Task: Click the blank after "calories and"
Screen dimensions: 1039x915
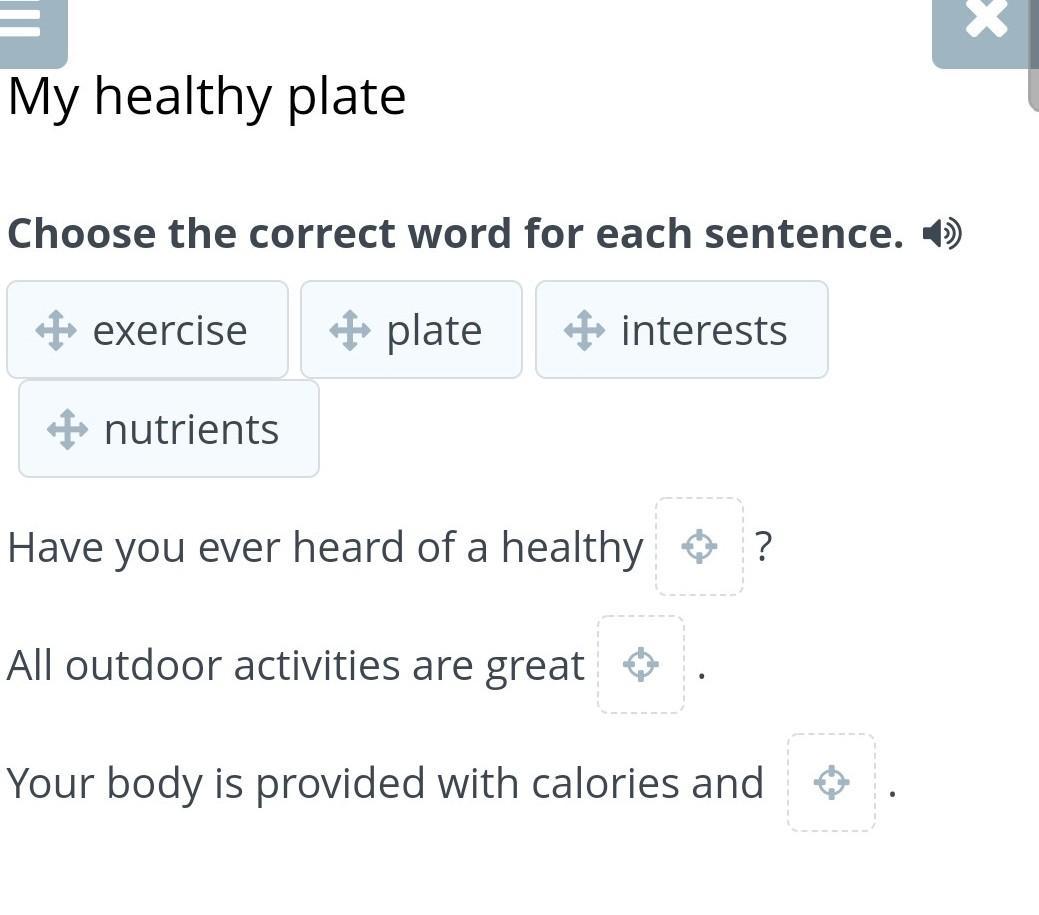Action: (831, 783)
